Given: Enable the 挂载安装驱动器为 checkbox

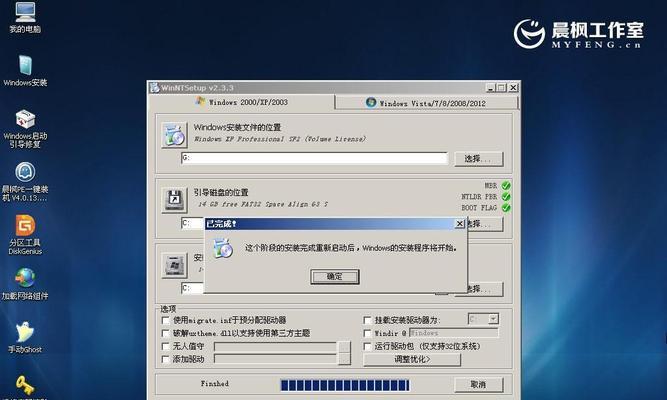Looking at the screenshot, I should click(x=368, y=320).
